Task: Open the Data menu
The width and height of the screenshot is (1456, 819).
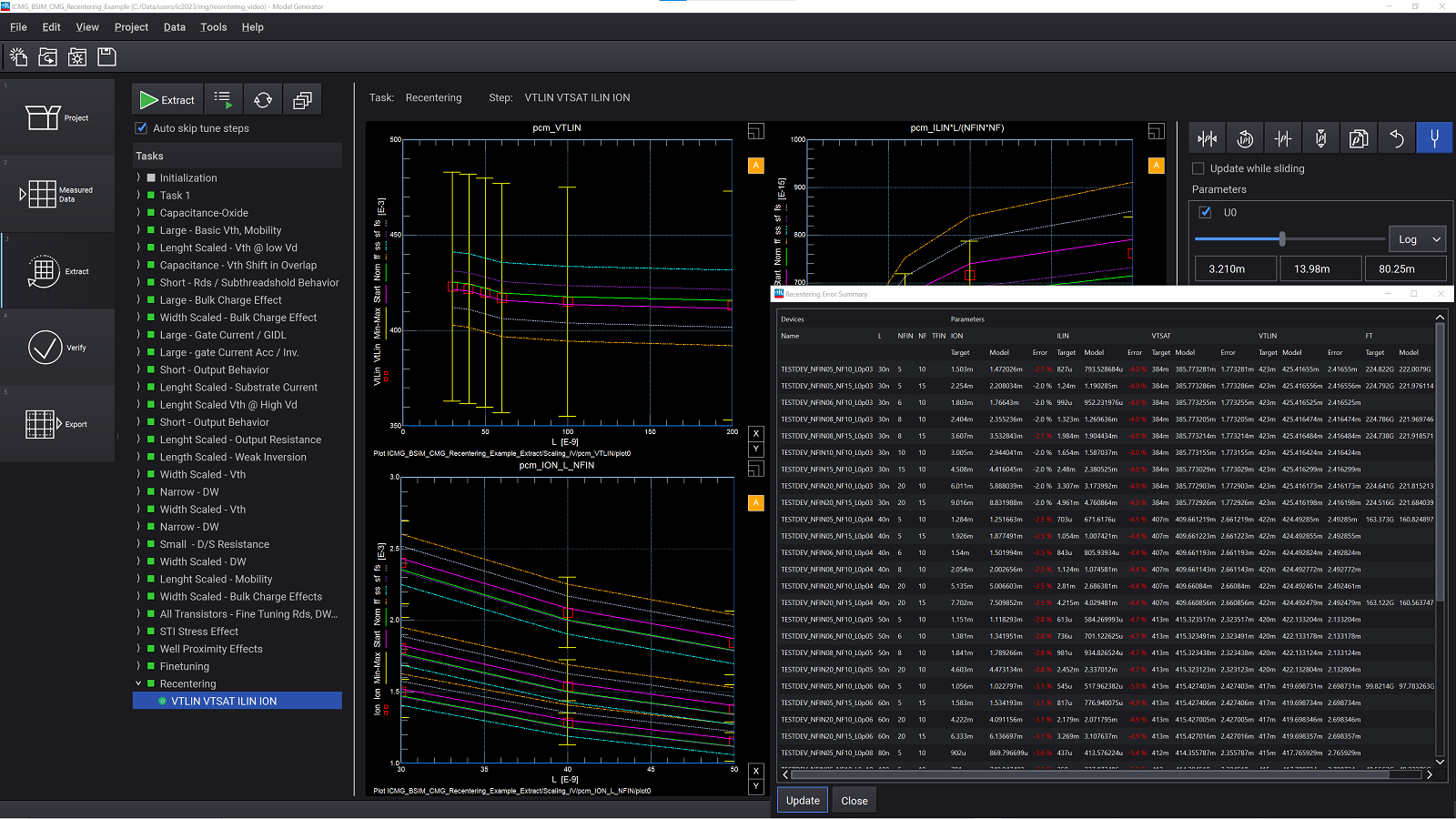Action: (174, 27)
